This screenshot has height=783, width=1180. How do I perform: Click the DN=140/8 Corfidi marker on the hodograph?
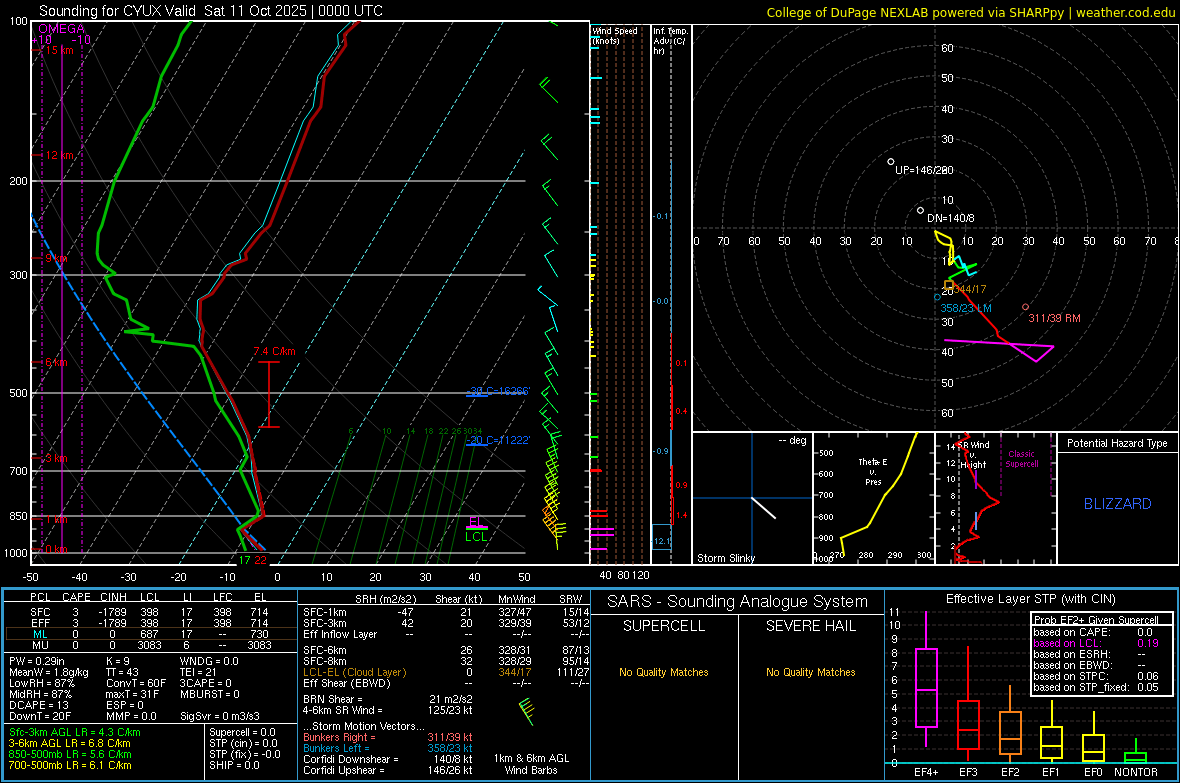tap(920, 211)
